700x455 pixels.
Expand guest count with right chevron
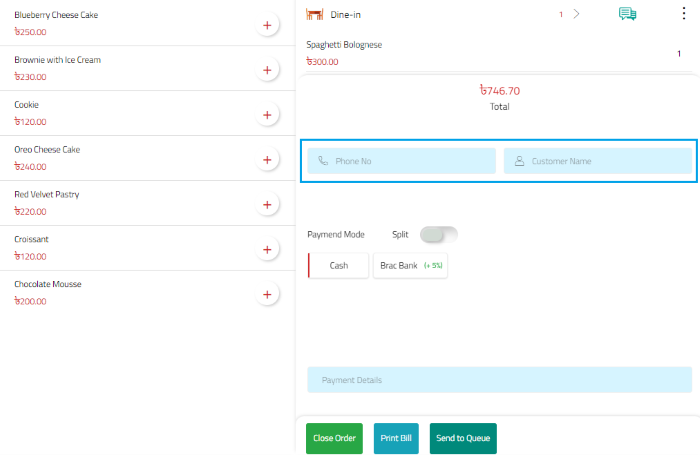tap(576, 14)
